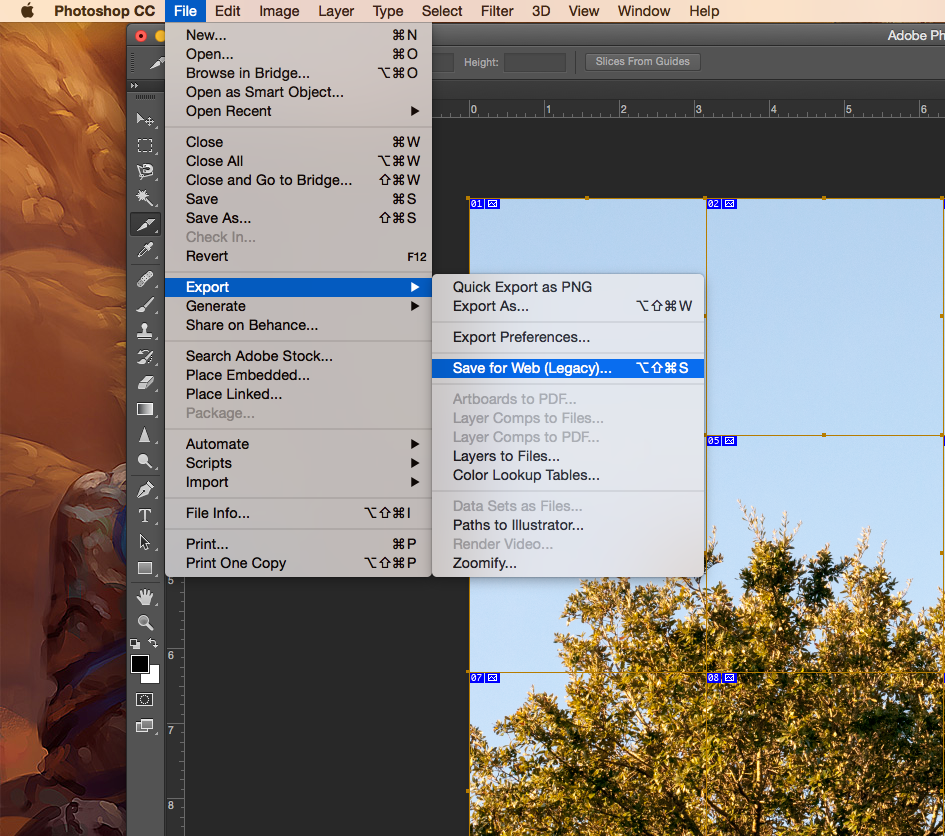945x836 pixels.
Task: Click slice 02 badge icon
Action: (729, 204)
